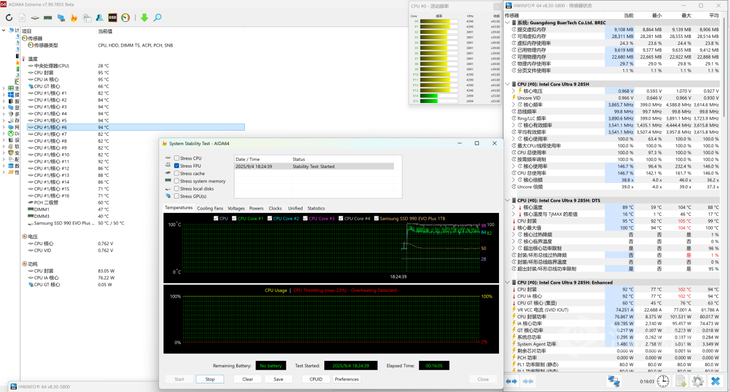The height and width of the screenshot is (392, 730).
Task: Click the OSD panel toolbar icon
Action: 112,18
